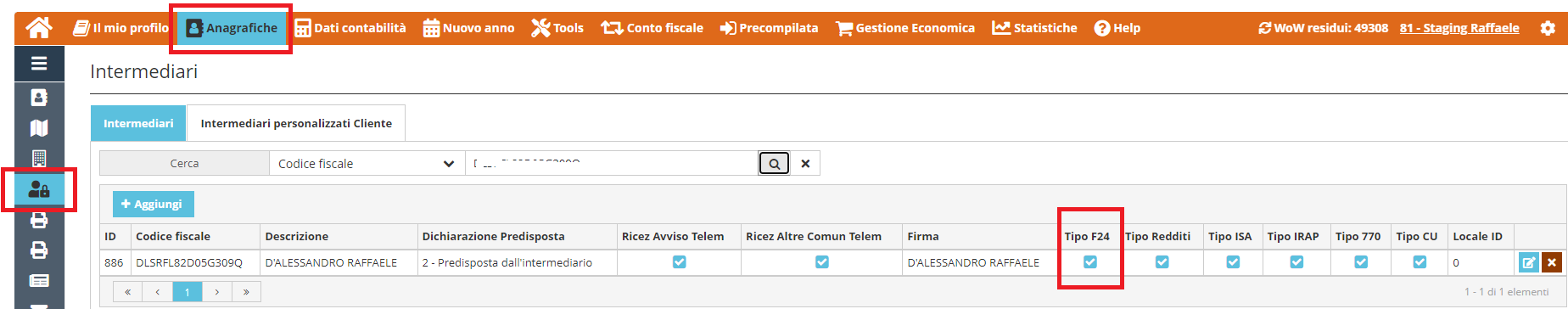Open the home page icon
This screenshot has width=1568, height=309.
tap(39, 28)
